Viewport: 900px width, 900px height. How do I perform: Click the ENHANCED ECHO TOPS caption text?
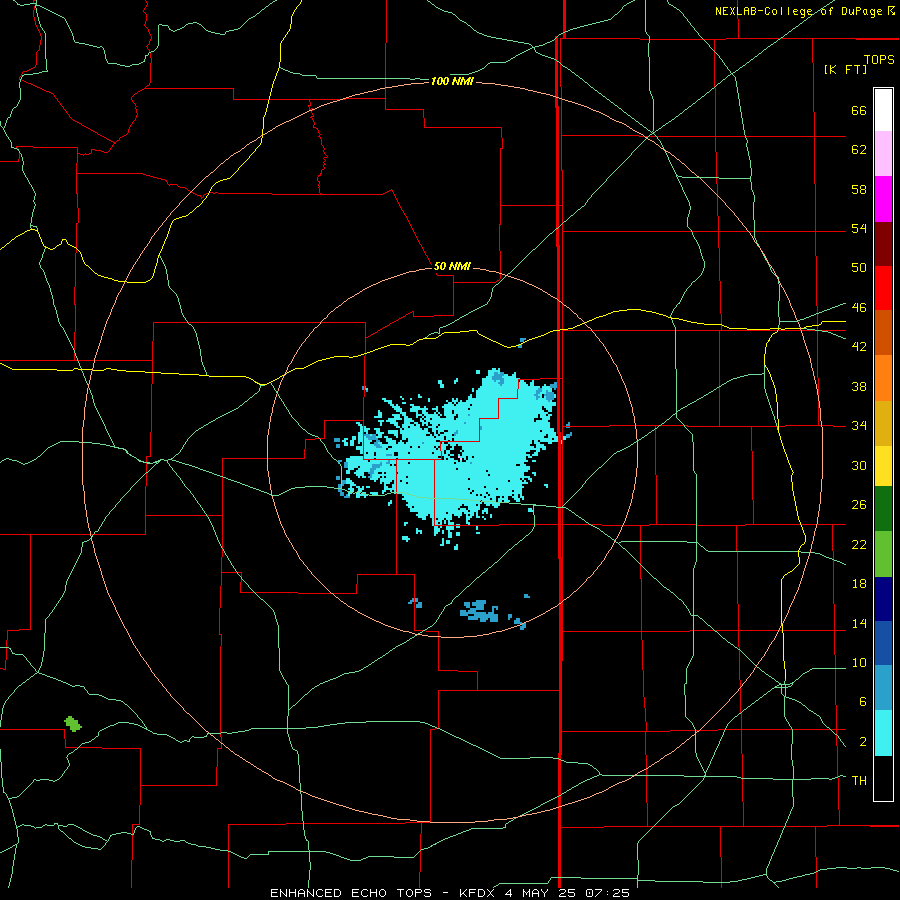[x=351, y=893]
